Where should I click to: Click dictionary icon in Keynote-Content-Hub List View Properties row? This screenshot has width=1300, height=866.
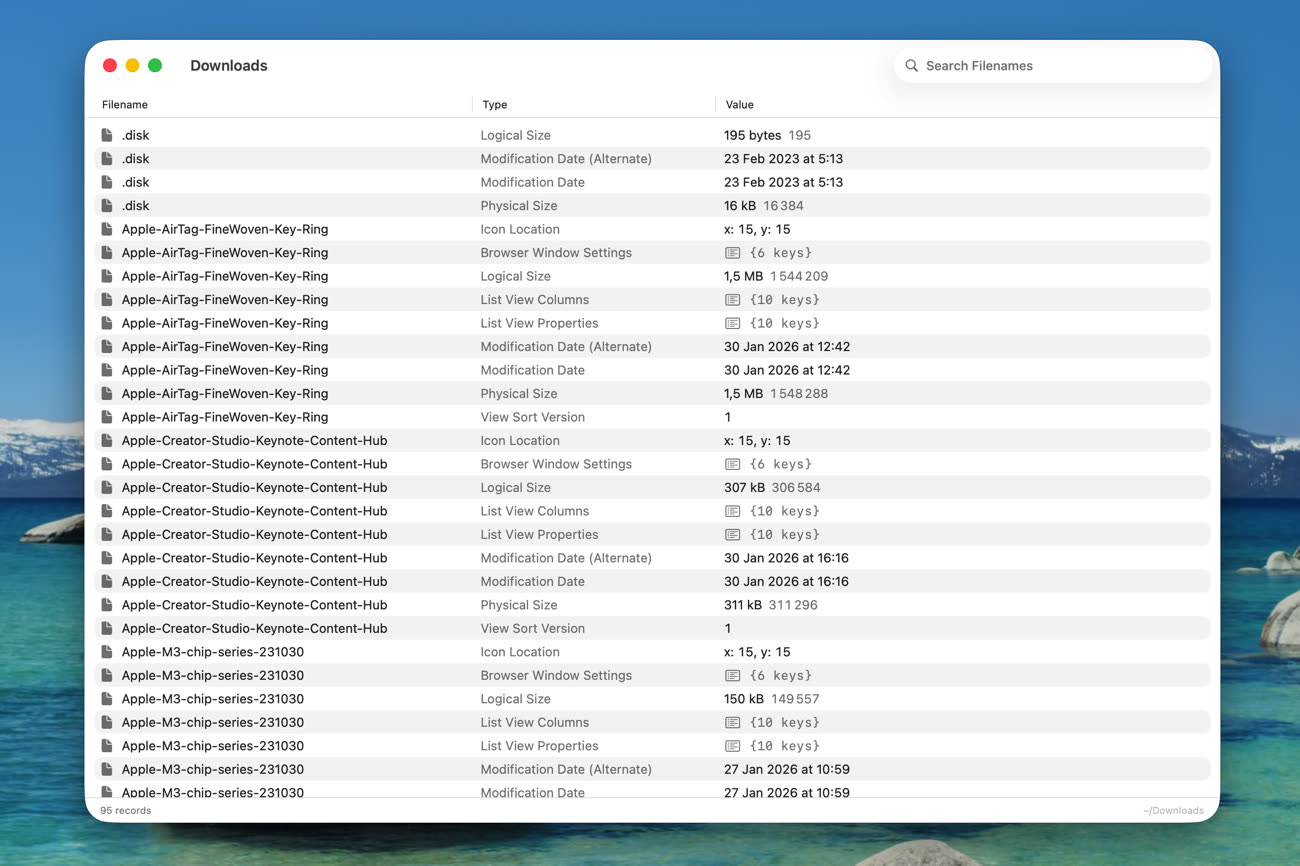(732, 535)
